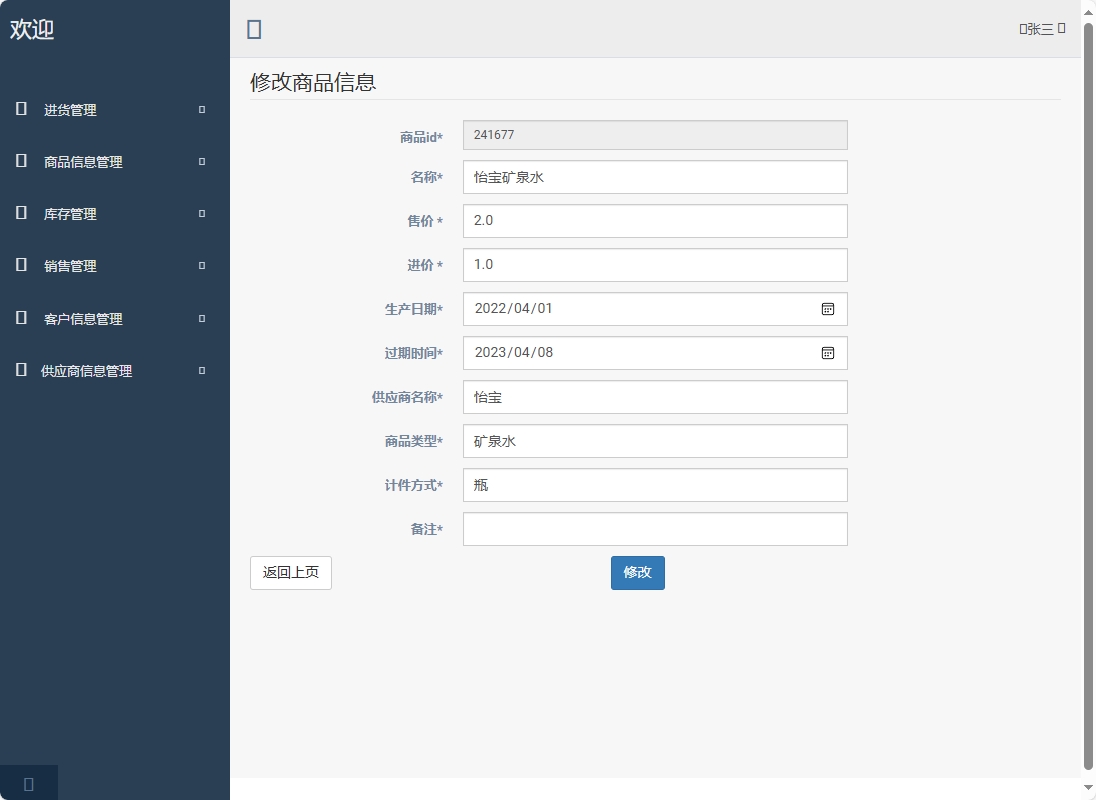The height and width of the screenshot is (800, 1096).
Task: Click the blue 修改 submit button
Action: click(637, 572)
